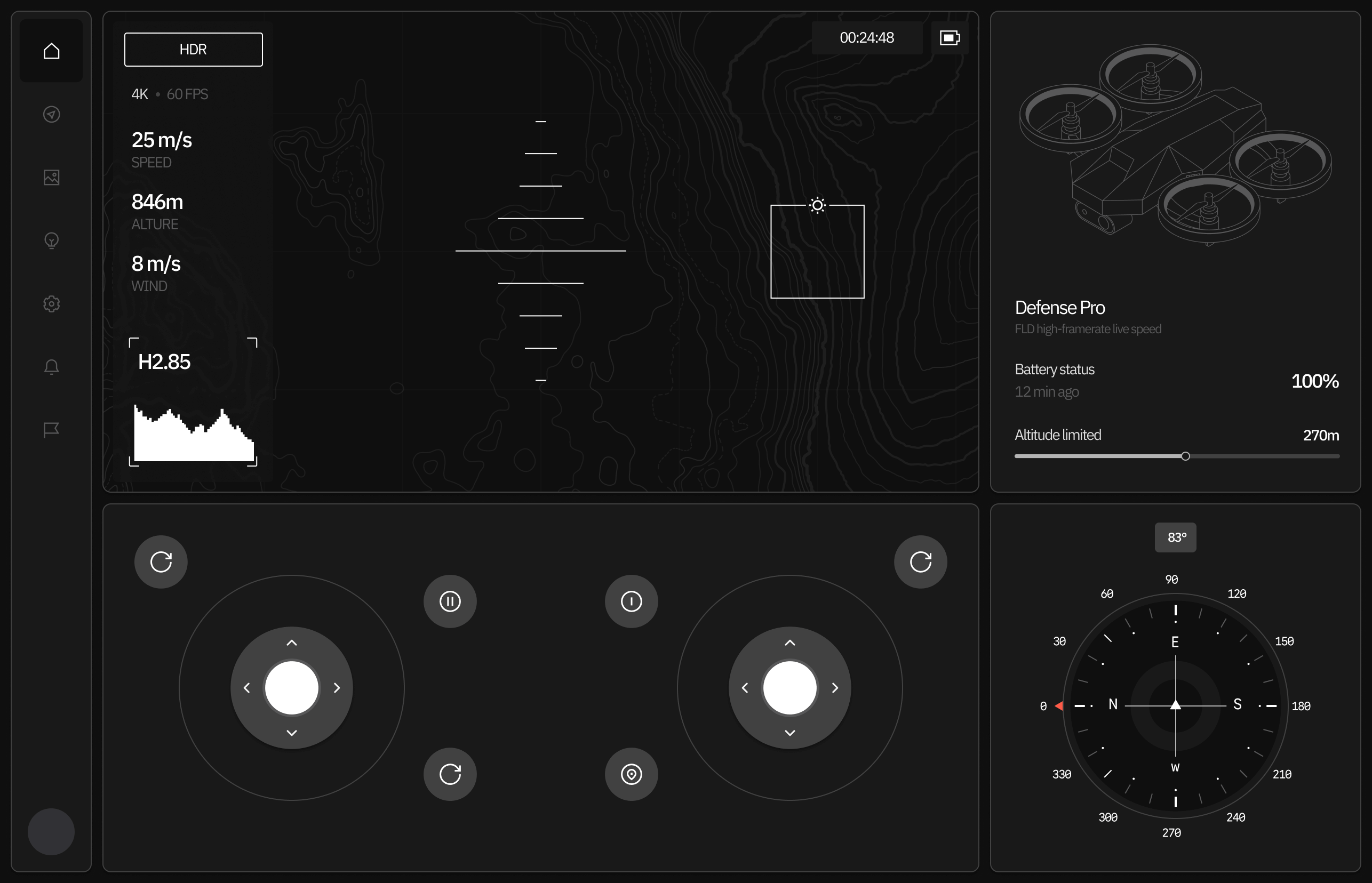Open the notifications bell sidebar icon
The width and height of the screenshot is (1372, 883).
tap(52, 366)
